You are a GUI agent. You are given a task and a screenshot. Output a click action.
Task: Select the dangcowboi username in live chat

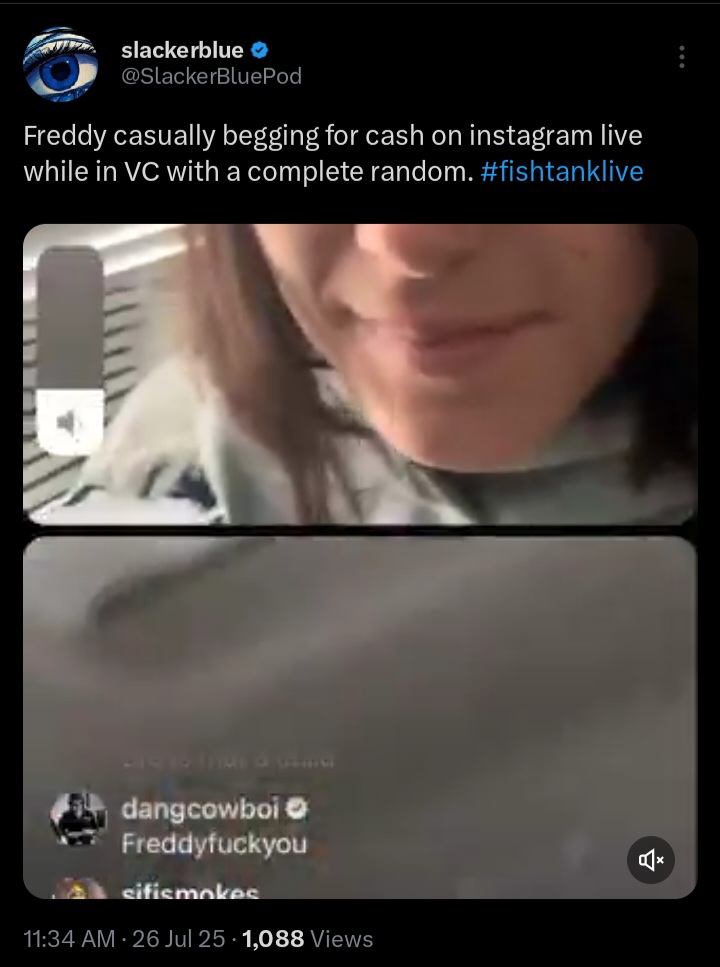click(199, 809)
